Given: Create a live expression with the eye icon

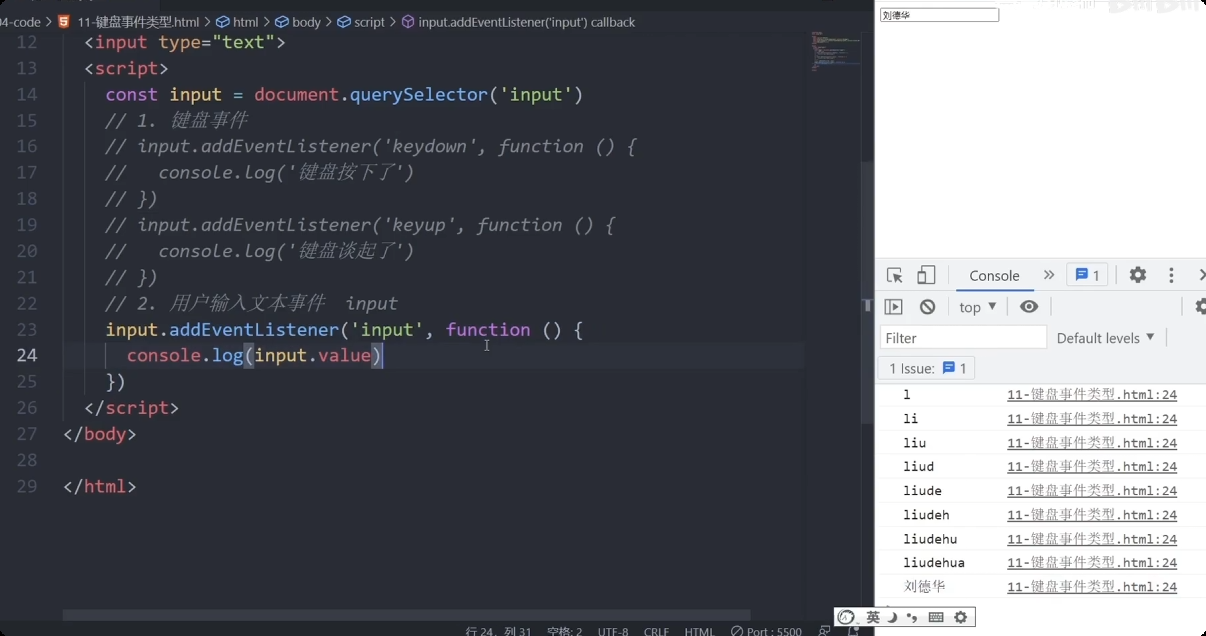Looking at the screenshot, I should tap(1029, 307).
